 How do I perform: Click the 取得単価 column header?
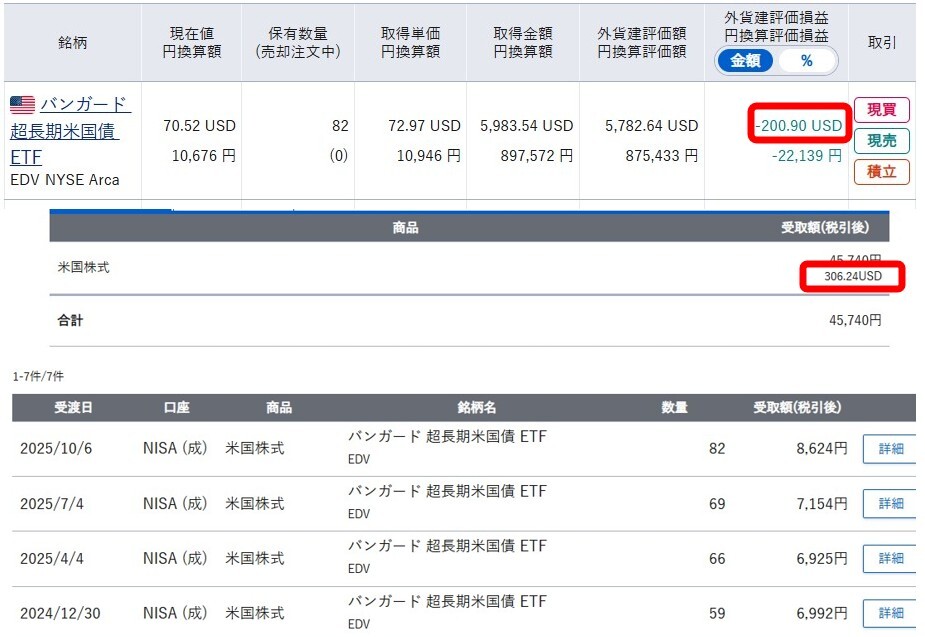[x=410, y=41]
